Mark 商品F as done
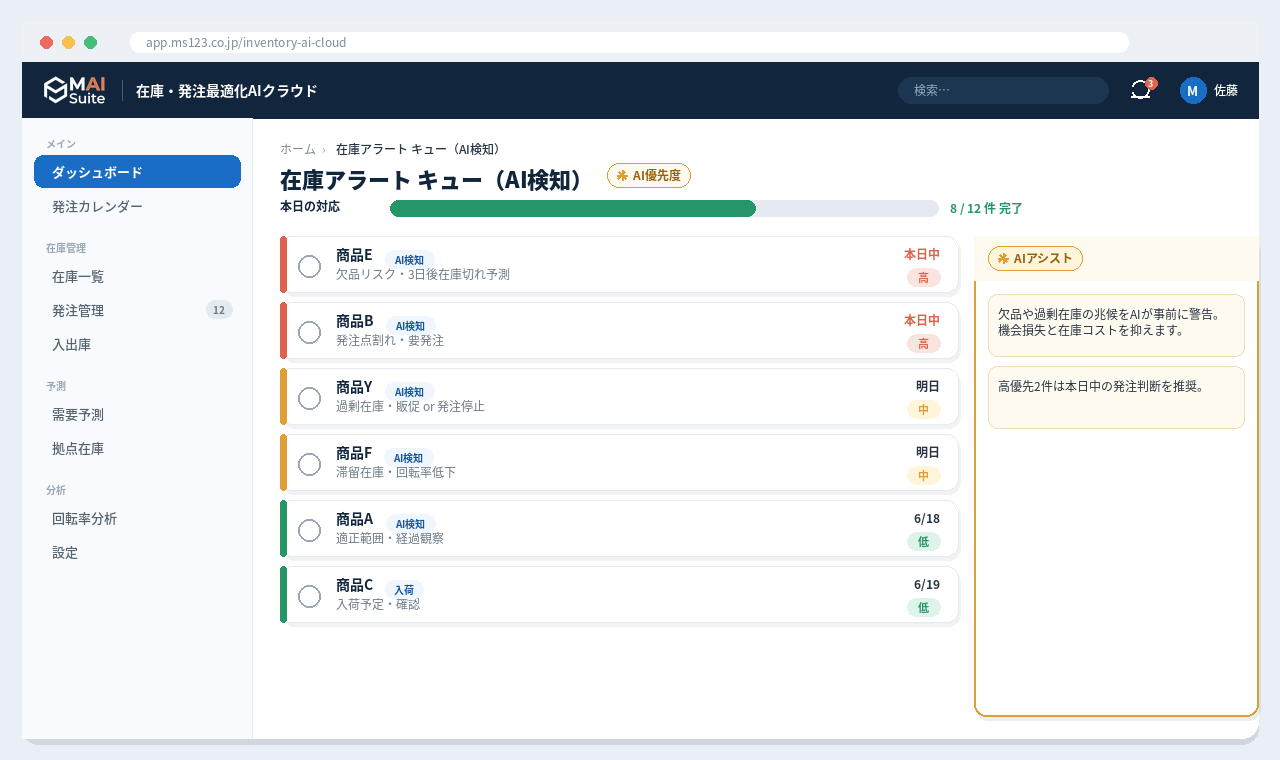 (x=310, y=464)
